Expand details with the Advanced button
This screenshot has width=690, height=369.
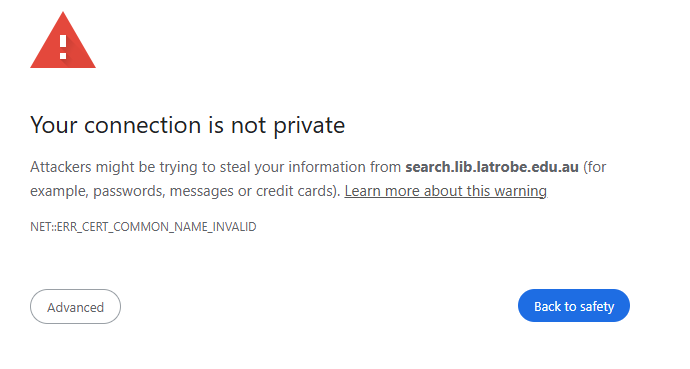[x=75, y=307]
